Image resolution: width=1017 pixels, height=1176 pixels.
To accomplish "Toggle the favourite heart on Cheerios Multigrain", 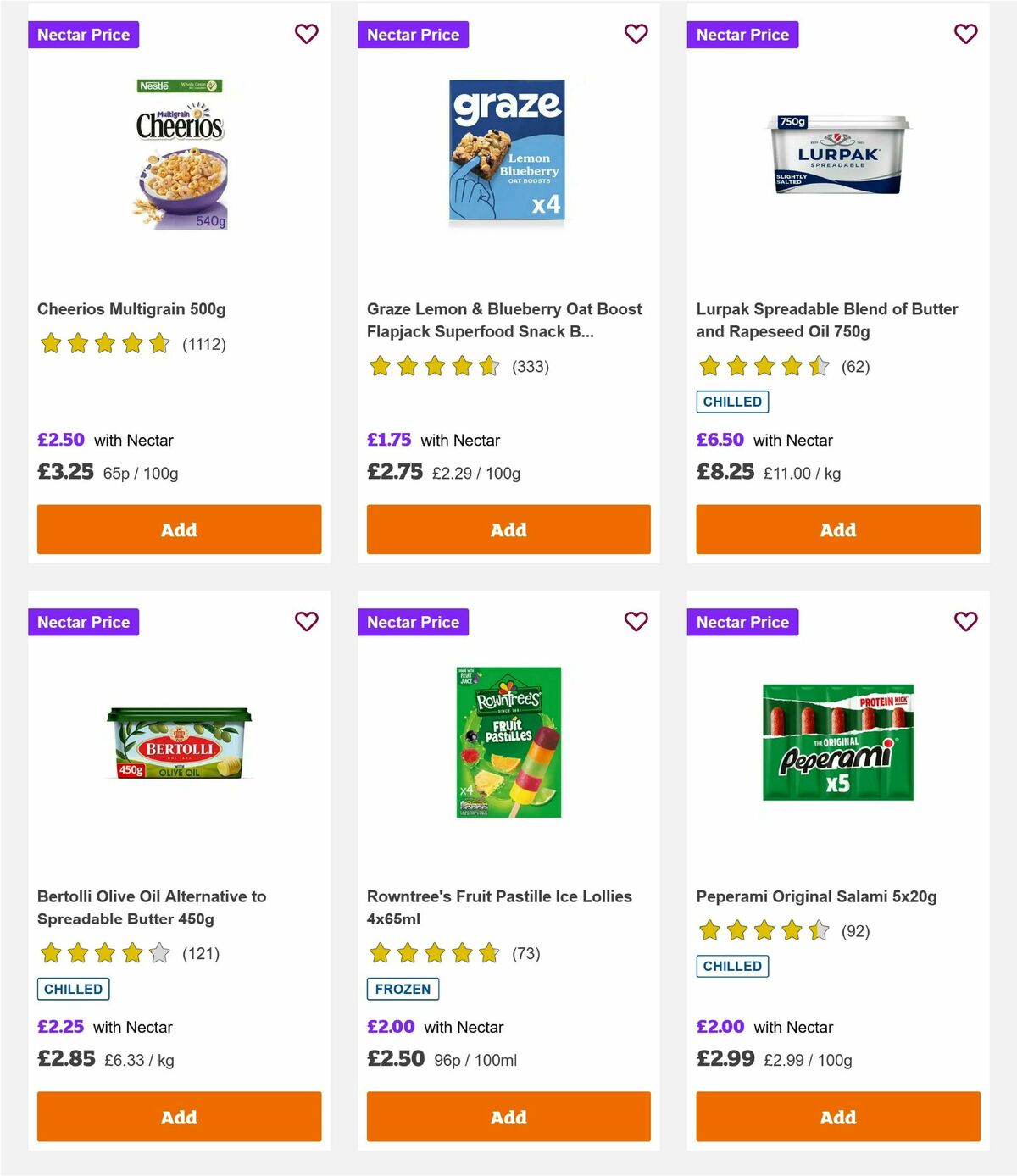I will point(306,34).
